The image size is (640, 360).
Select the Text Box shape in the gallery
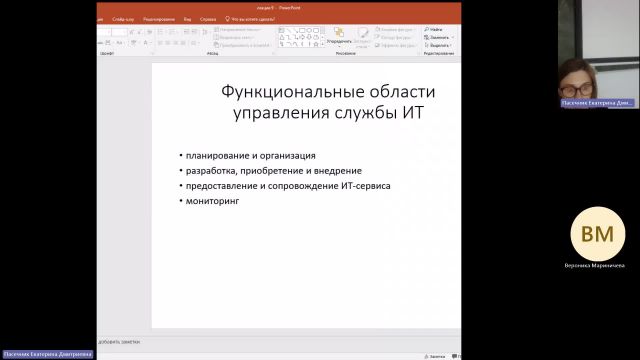coord(282,31)
